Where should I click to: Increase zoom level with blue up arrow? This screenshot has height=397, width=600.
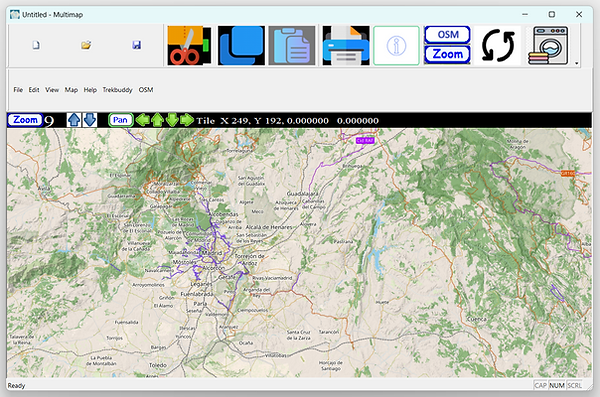coord(73,120)
